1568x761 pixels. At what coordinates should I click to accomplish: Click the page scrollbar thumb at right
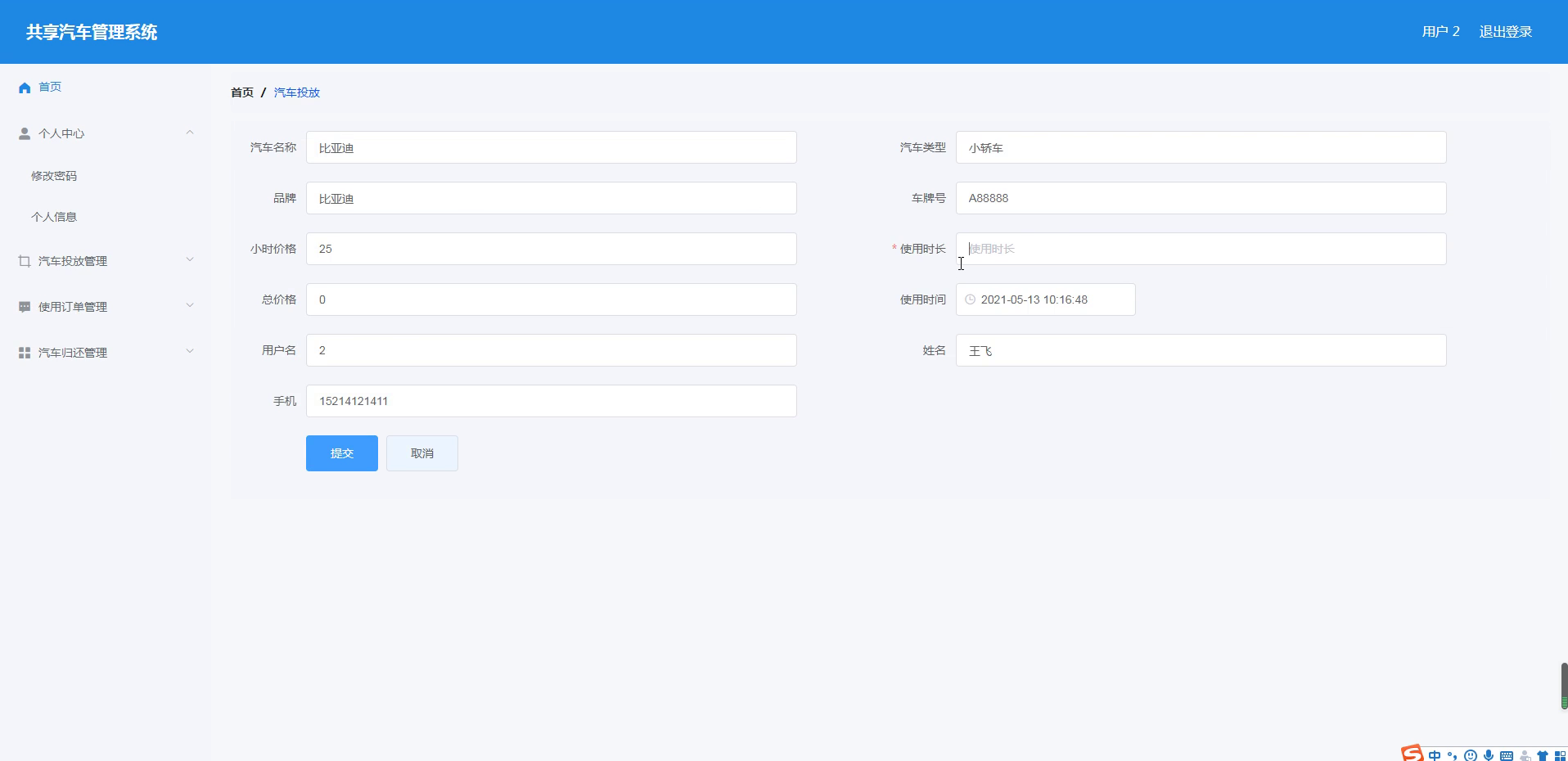[1564, 686]
